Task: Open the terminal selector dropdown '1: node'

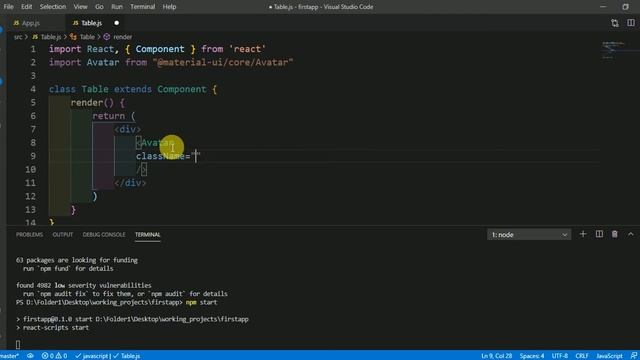Action: coord(529,235)
